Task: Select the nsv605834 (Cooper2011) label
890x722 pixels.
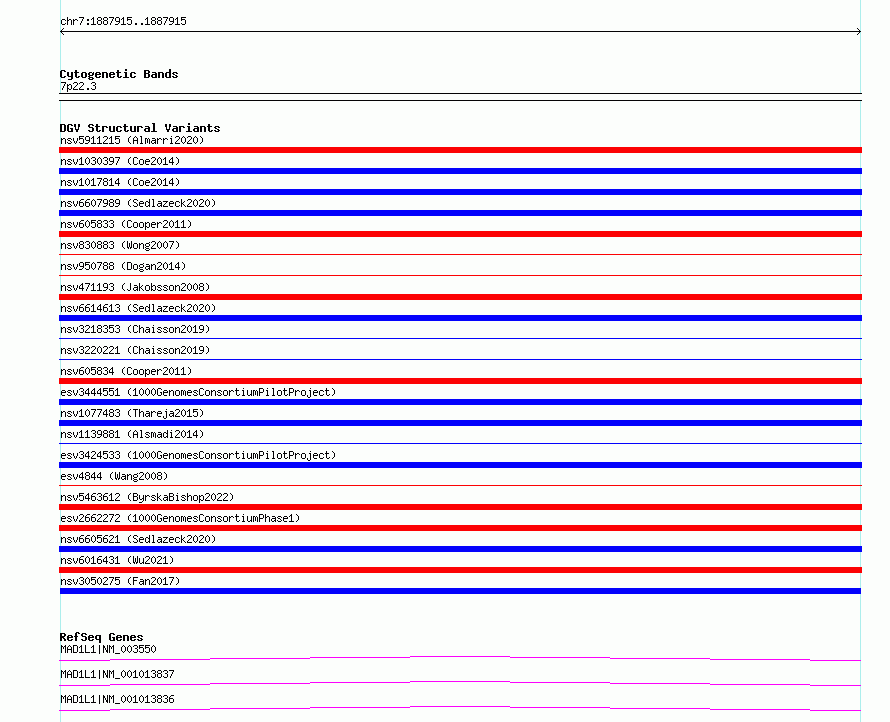Action: coord(126,371)
